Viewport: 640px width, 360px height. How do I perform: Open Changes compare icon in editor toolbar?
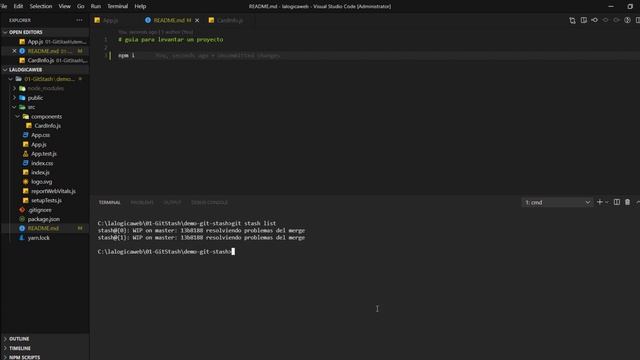(x=572, y=20)
